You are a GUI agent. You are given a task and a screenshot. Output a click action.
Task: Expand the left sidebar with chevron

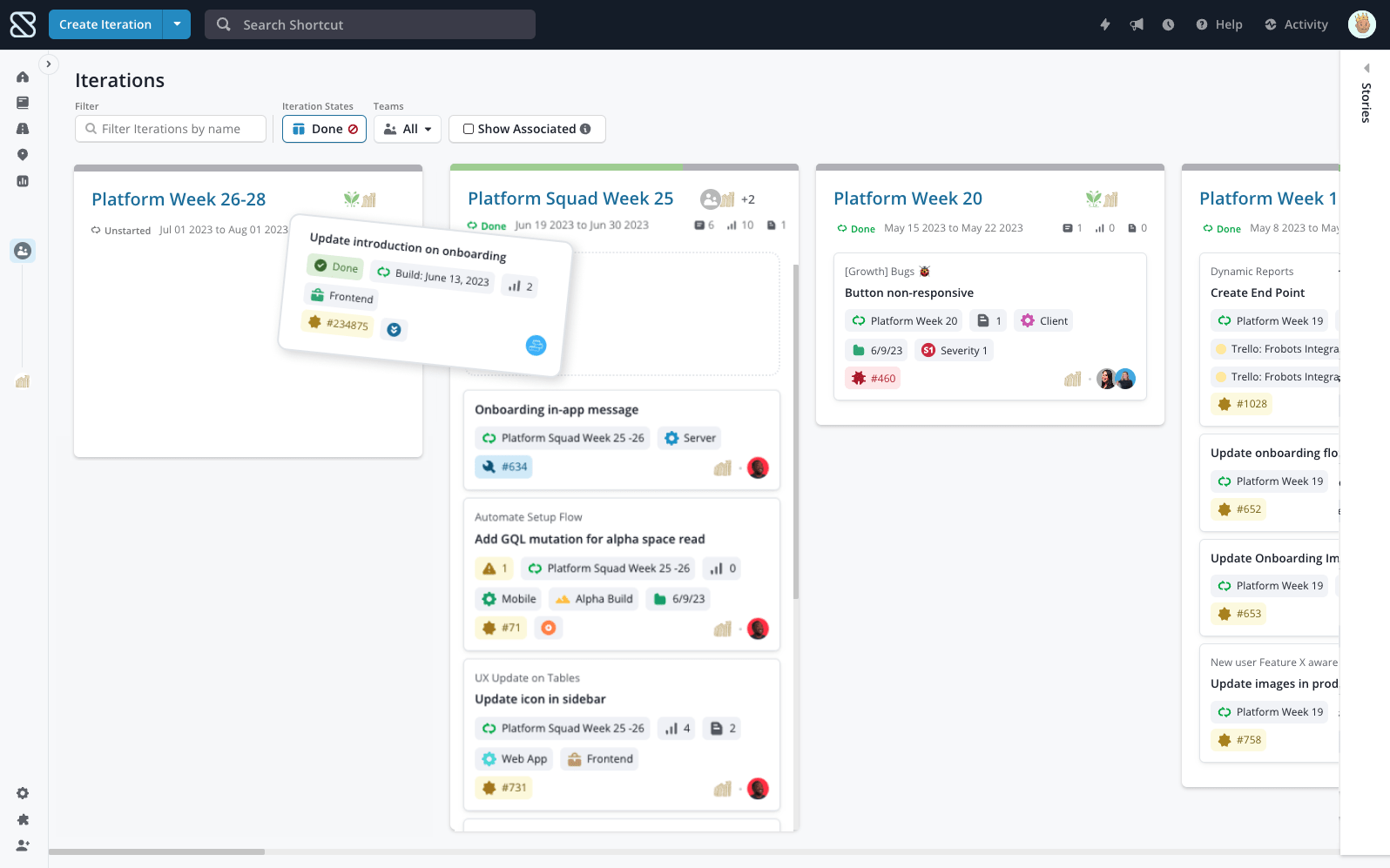coord(49,64)
